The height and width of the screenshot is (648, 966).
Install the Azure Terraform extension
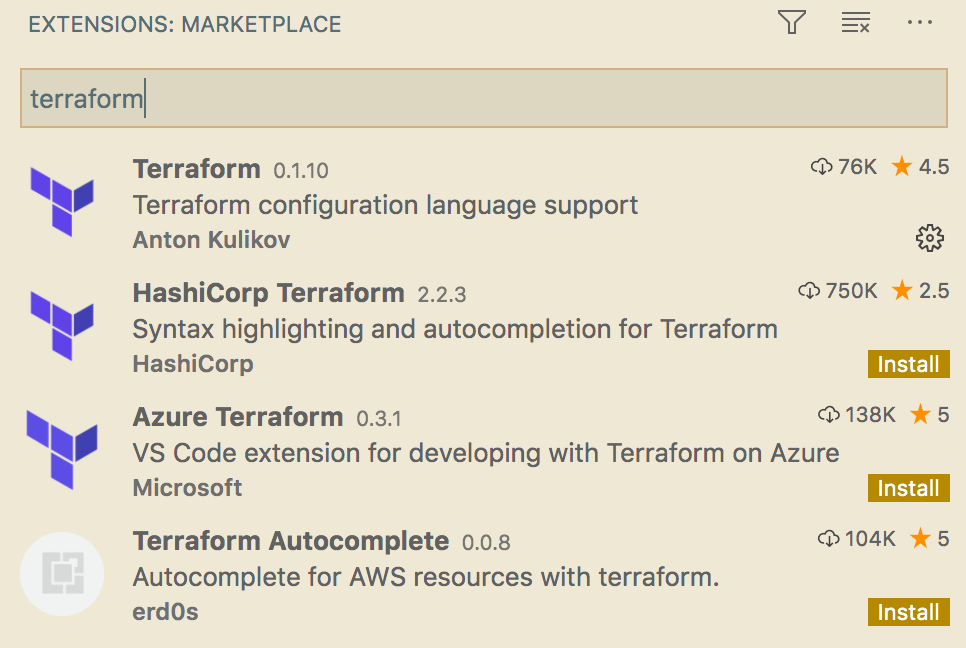click(x=908, y=489)
